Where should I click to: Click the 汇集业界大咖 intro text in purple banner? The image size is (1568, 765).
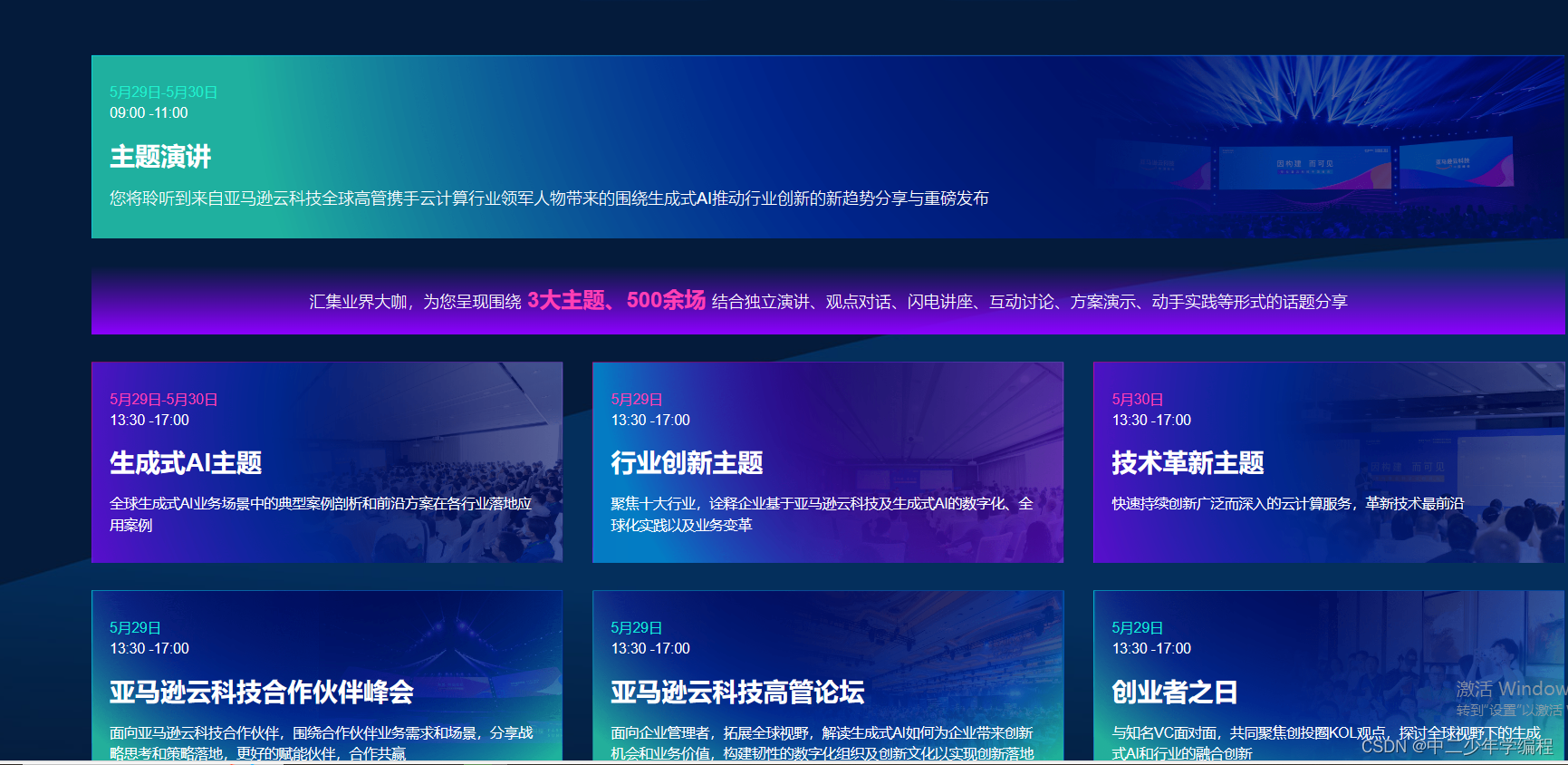tap(415, 302)
